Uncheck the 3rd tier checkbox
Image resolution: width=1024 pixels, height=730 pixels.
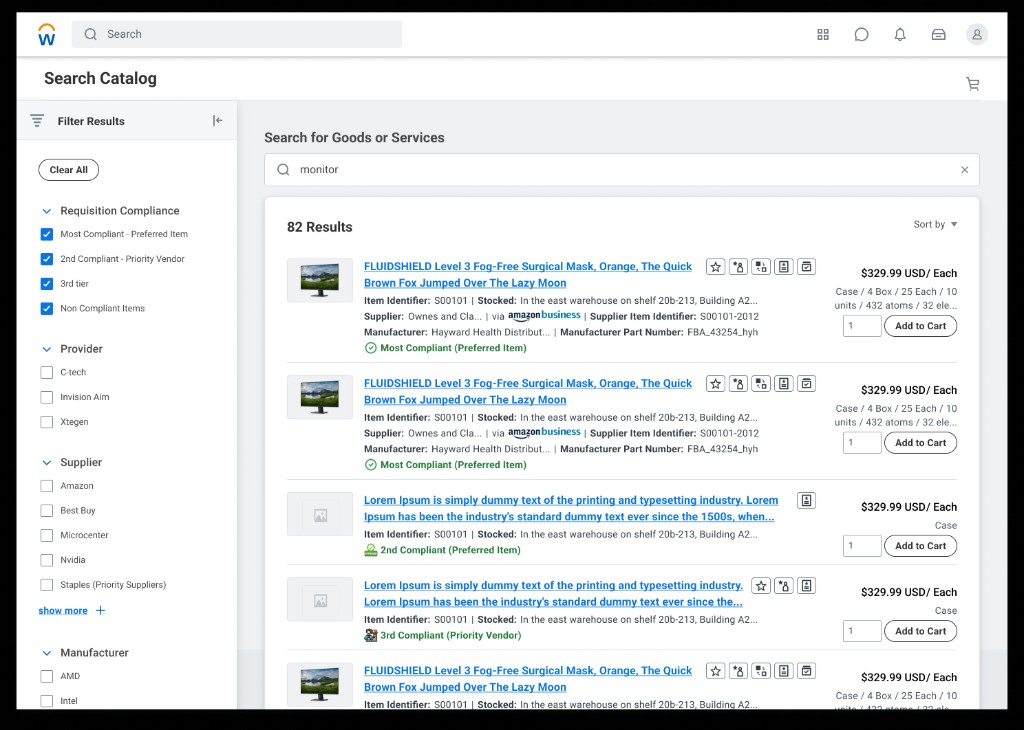point(46,284)
